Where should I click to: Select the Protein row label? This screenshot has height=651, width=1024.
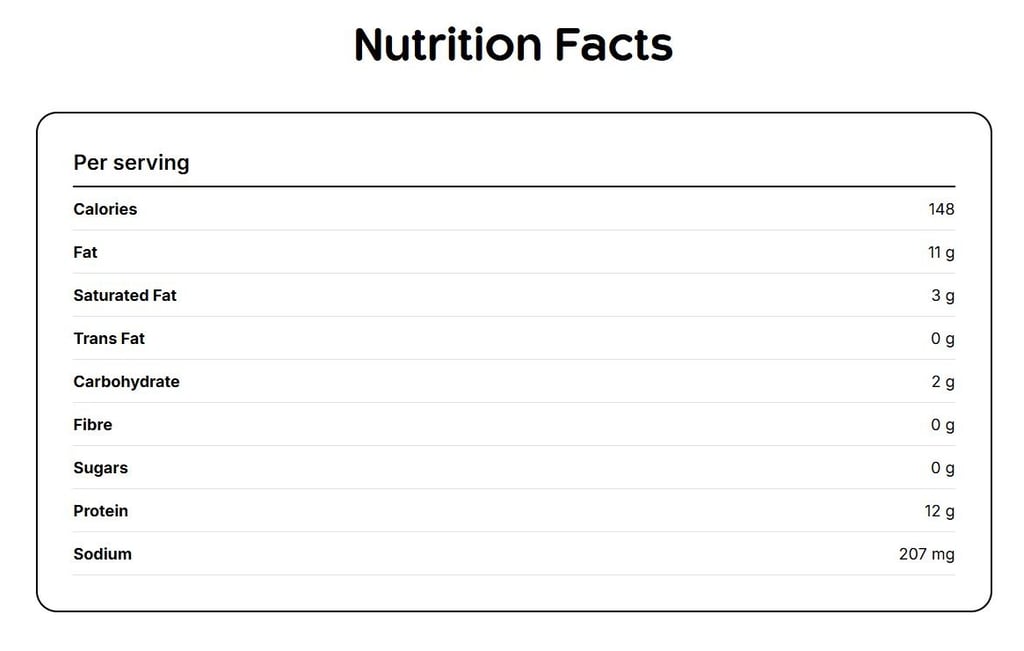101,511
